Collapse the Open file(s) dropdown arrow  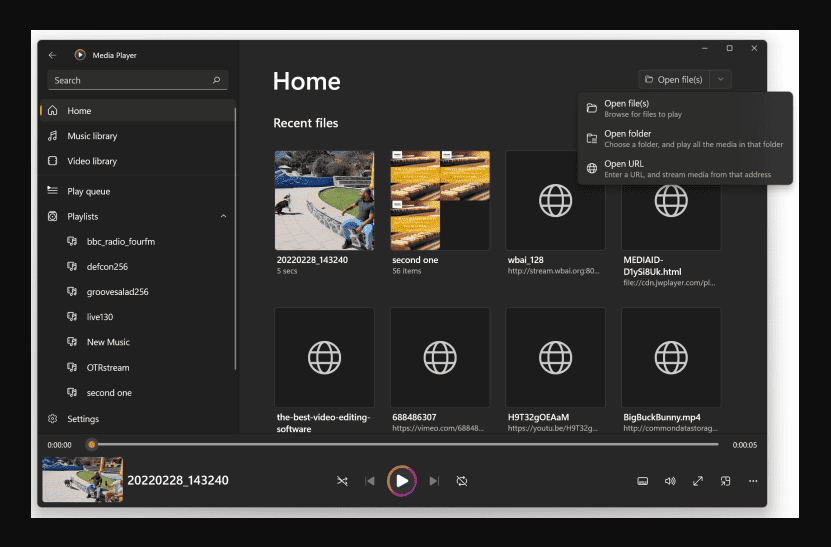(x=720, y=80)
